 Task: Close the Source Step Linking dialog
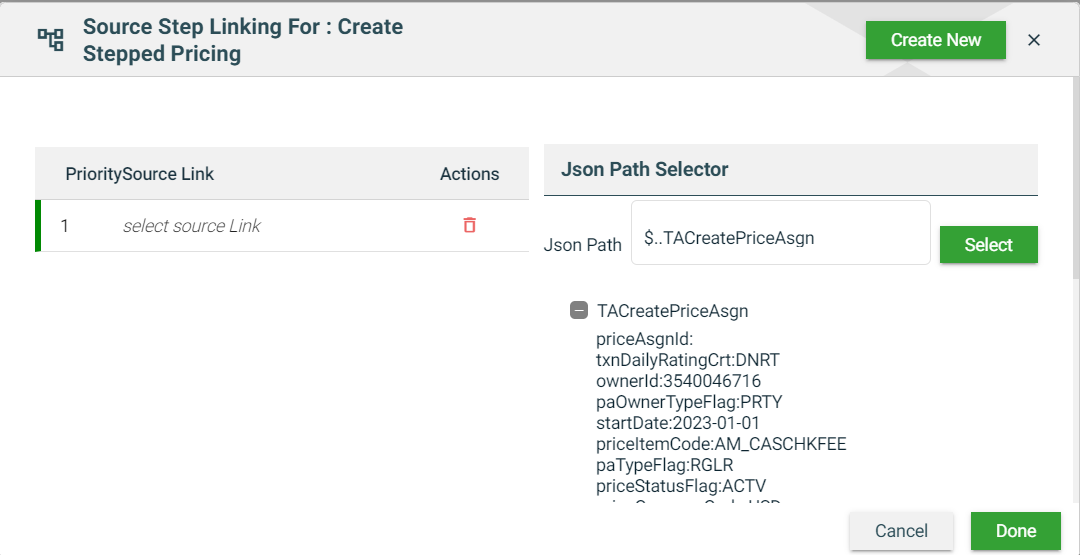pos(1034,40)
